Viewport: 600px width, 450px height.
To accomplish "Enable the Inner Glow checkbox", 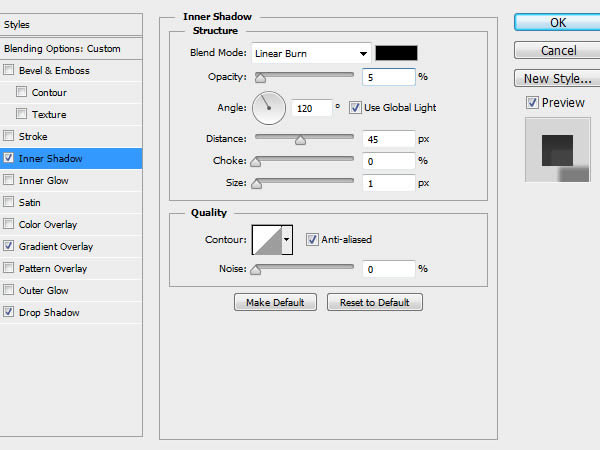I will coord(8,180).
